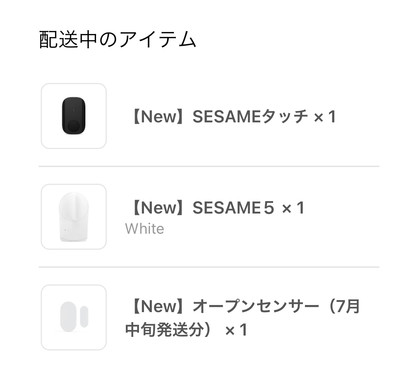Click the × 1 quantity beside SESAME５
Screen dimensions: 418x382
(x=293, y=208)
